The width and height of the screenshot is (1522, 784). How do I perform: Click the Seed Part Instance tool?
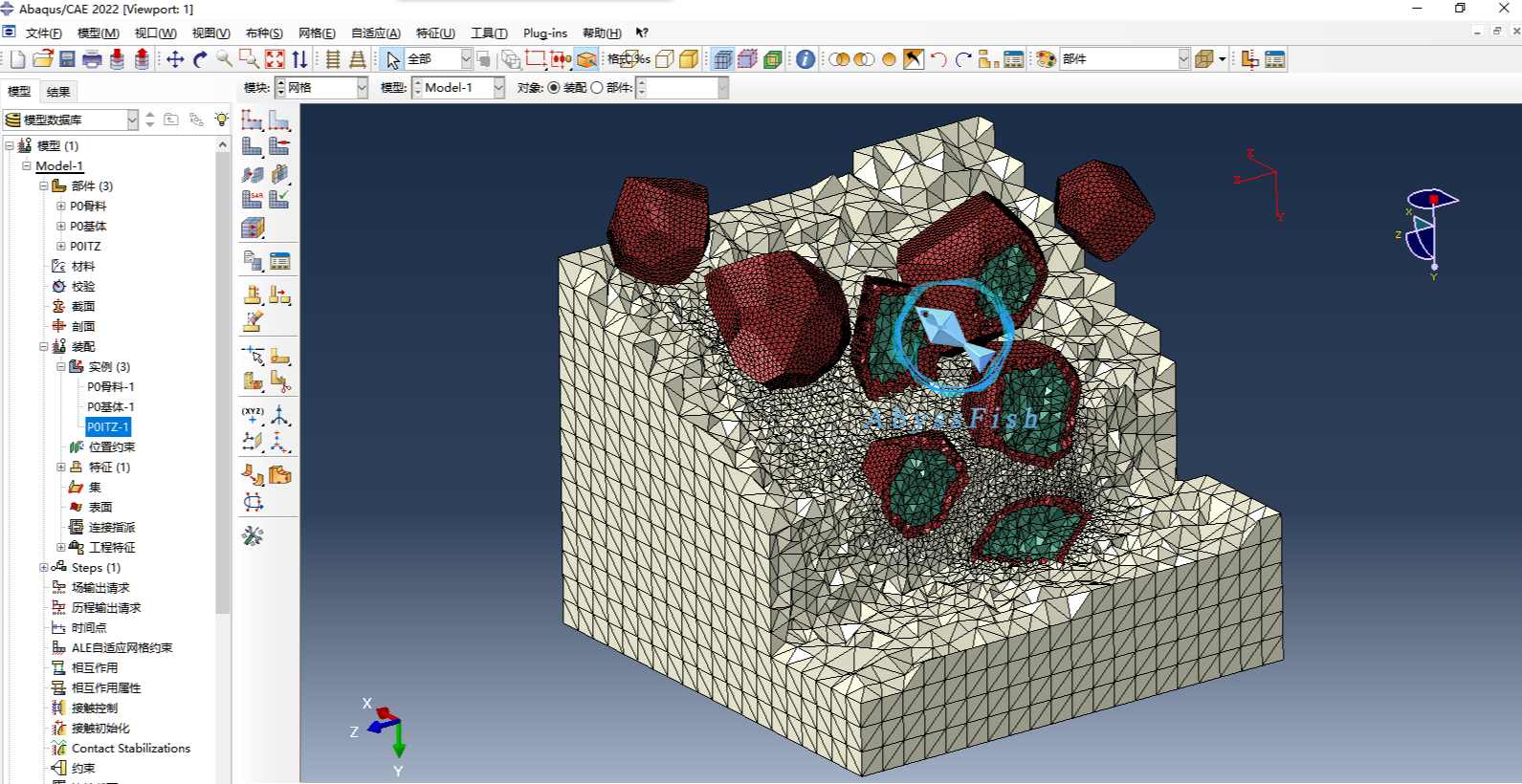point(253,120)
